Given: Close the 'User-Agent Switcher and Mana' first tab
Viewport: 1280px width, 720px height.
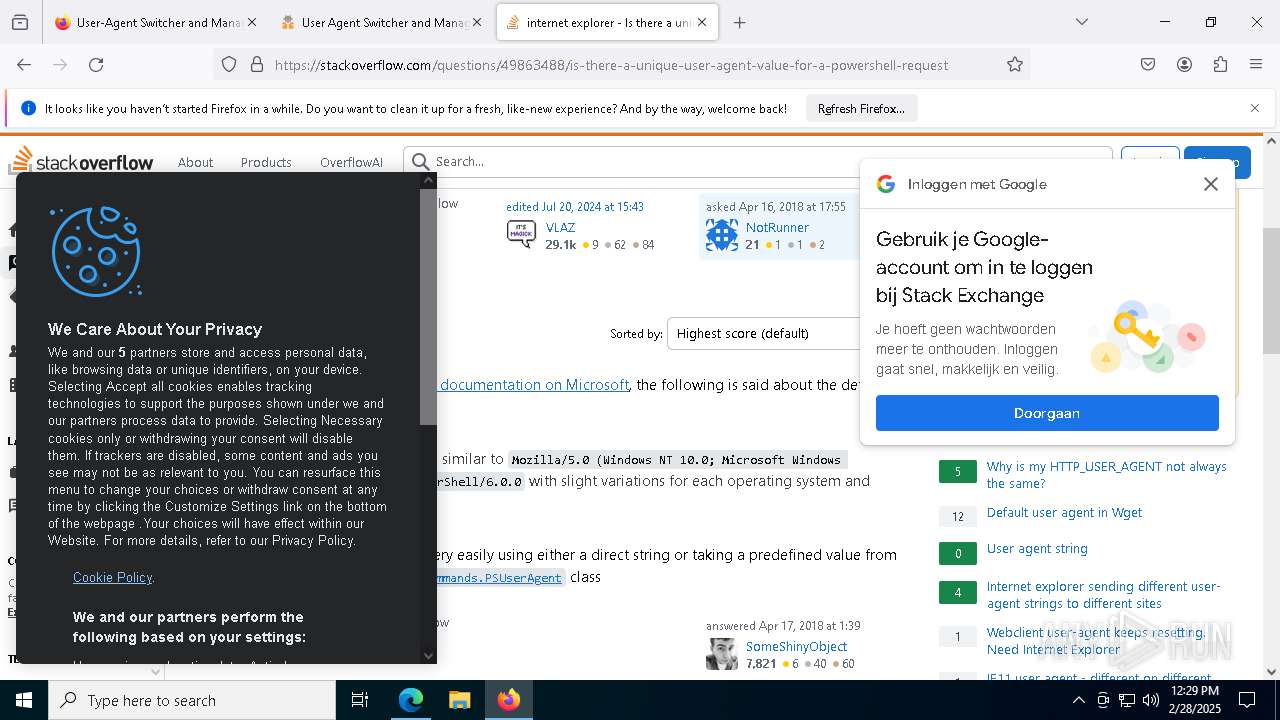Looking at the screenshot, I should (x=251, y=22).
